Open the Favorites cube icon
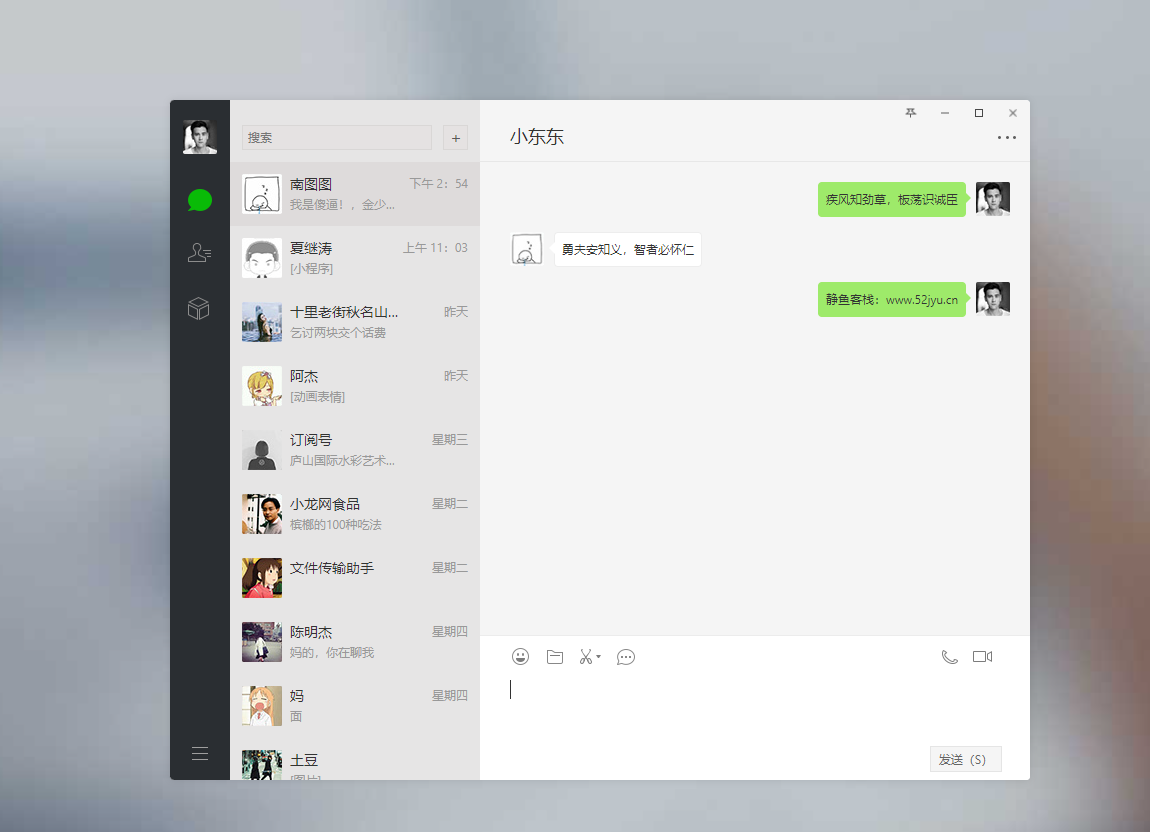 pyautogui.click(x=199, y=308)
